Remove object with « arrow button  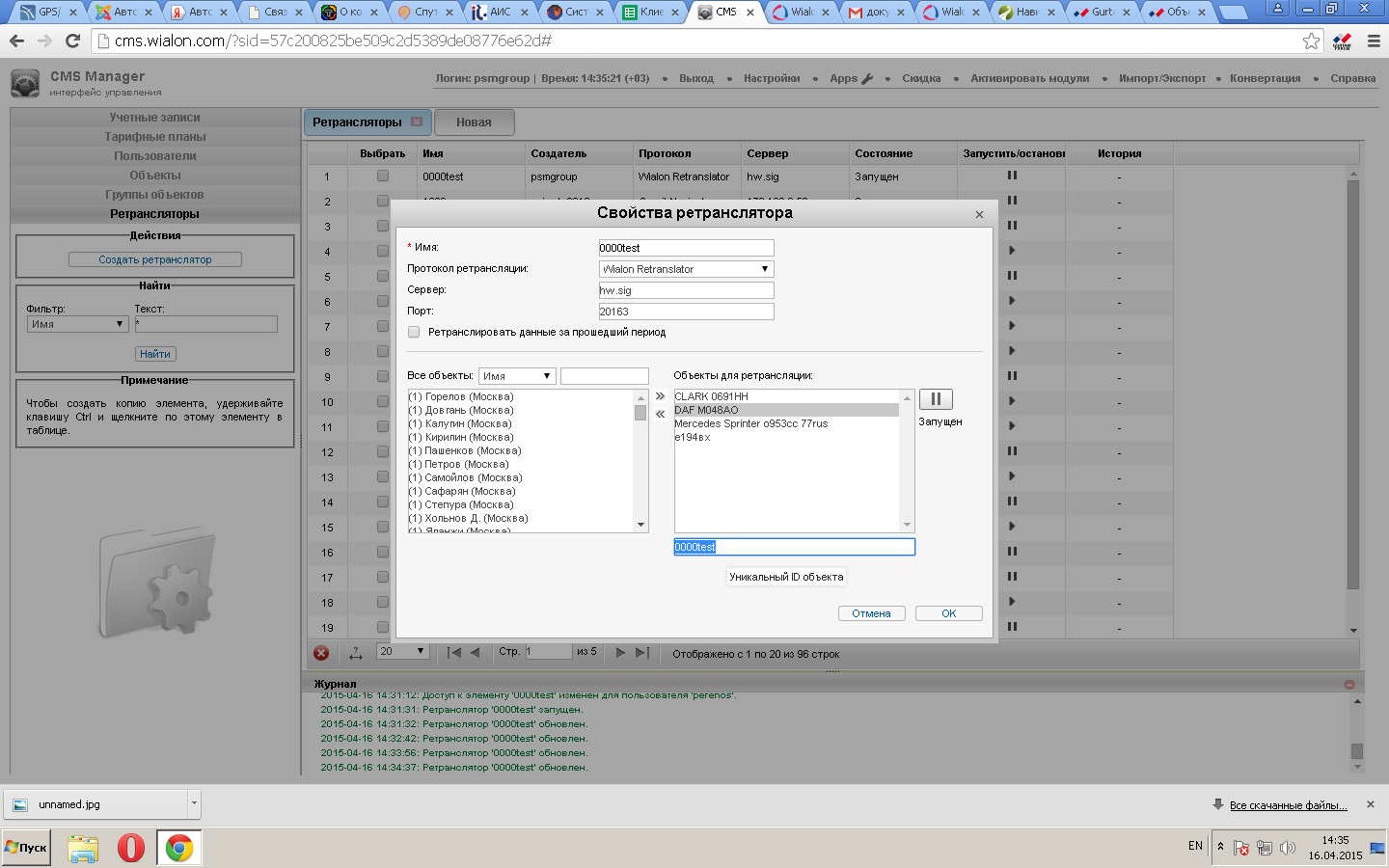point(661,414)
